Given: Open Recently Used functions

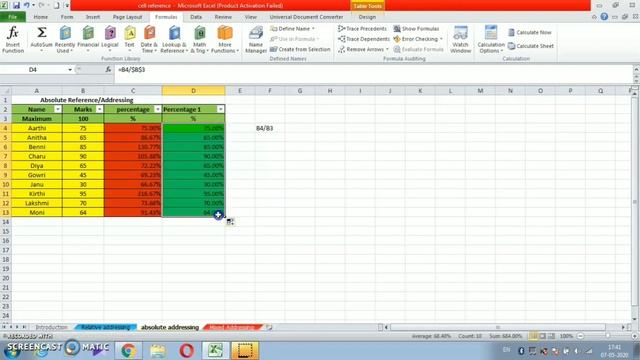Looking at the screenshot, I should pyautogui.click(x=65, y=40).
